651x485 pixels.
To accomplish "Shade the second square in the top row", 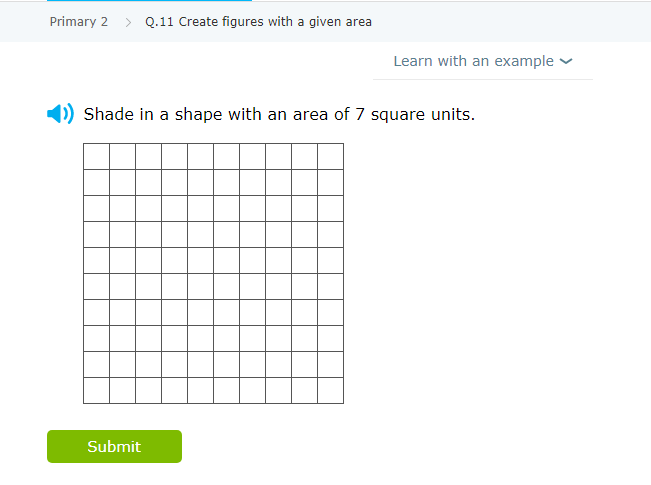I will point(122,156).
